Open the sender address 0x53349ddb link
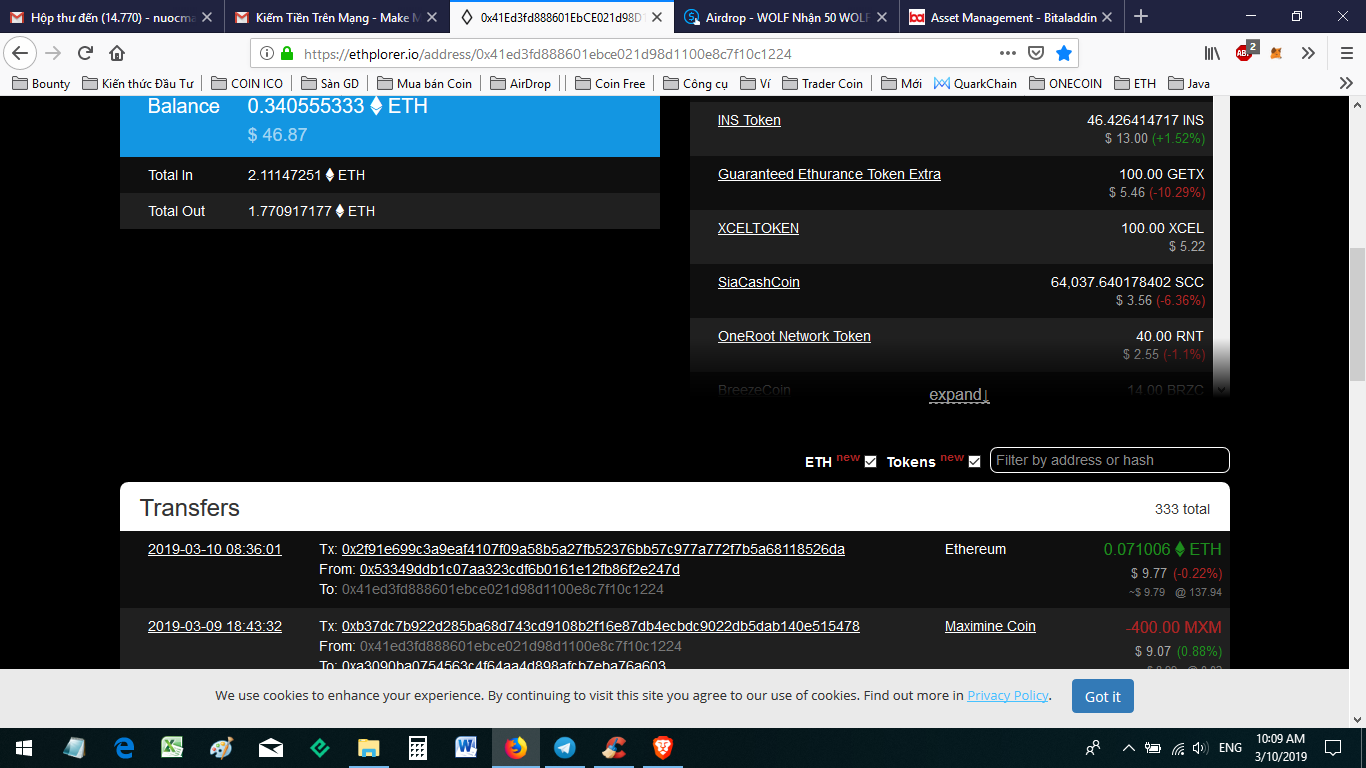 coord(520,569)
